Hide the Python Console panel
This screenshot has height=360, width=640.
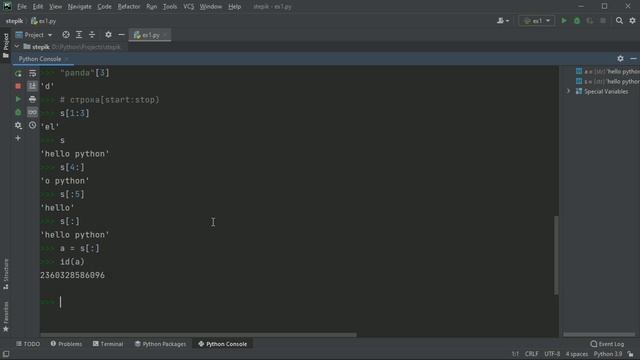633,59
